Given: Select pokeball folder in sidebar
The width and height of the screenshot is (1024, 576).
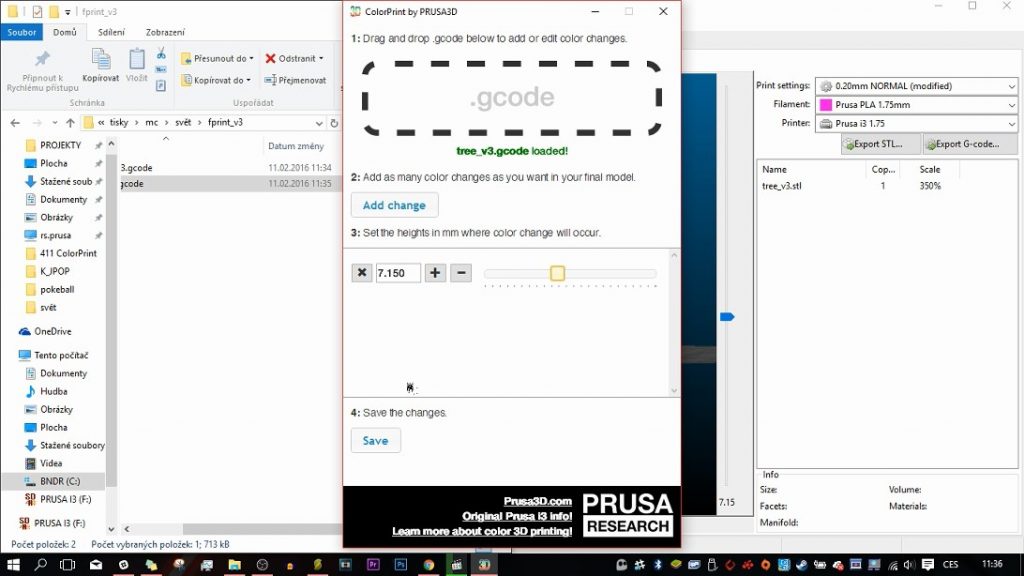Looking at the screenshot, I should coord(57,289).
